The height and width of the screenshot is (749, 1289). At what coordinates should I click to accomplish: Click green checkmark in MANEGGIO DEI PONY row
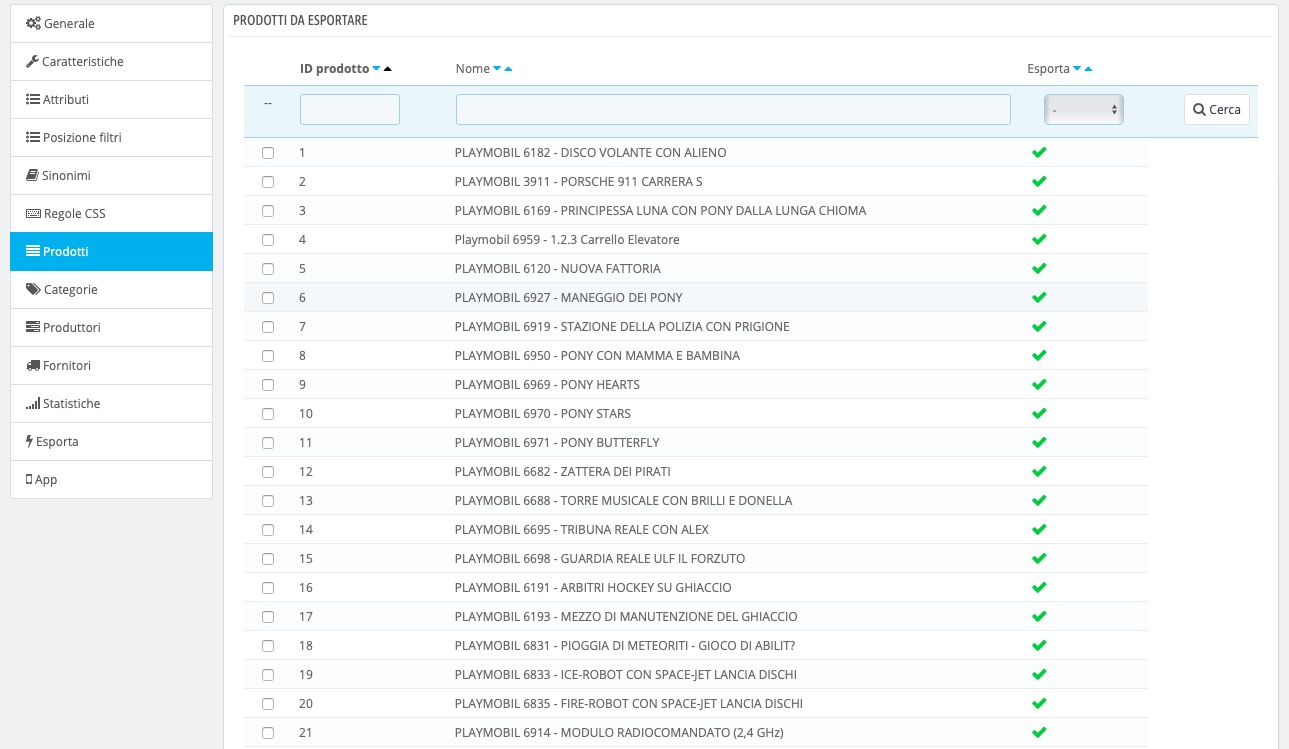pos(1039,298)
